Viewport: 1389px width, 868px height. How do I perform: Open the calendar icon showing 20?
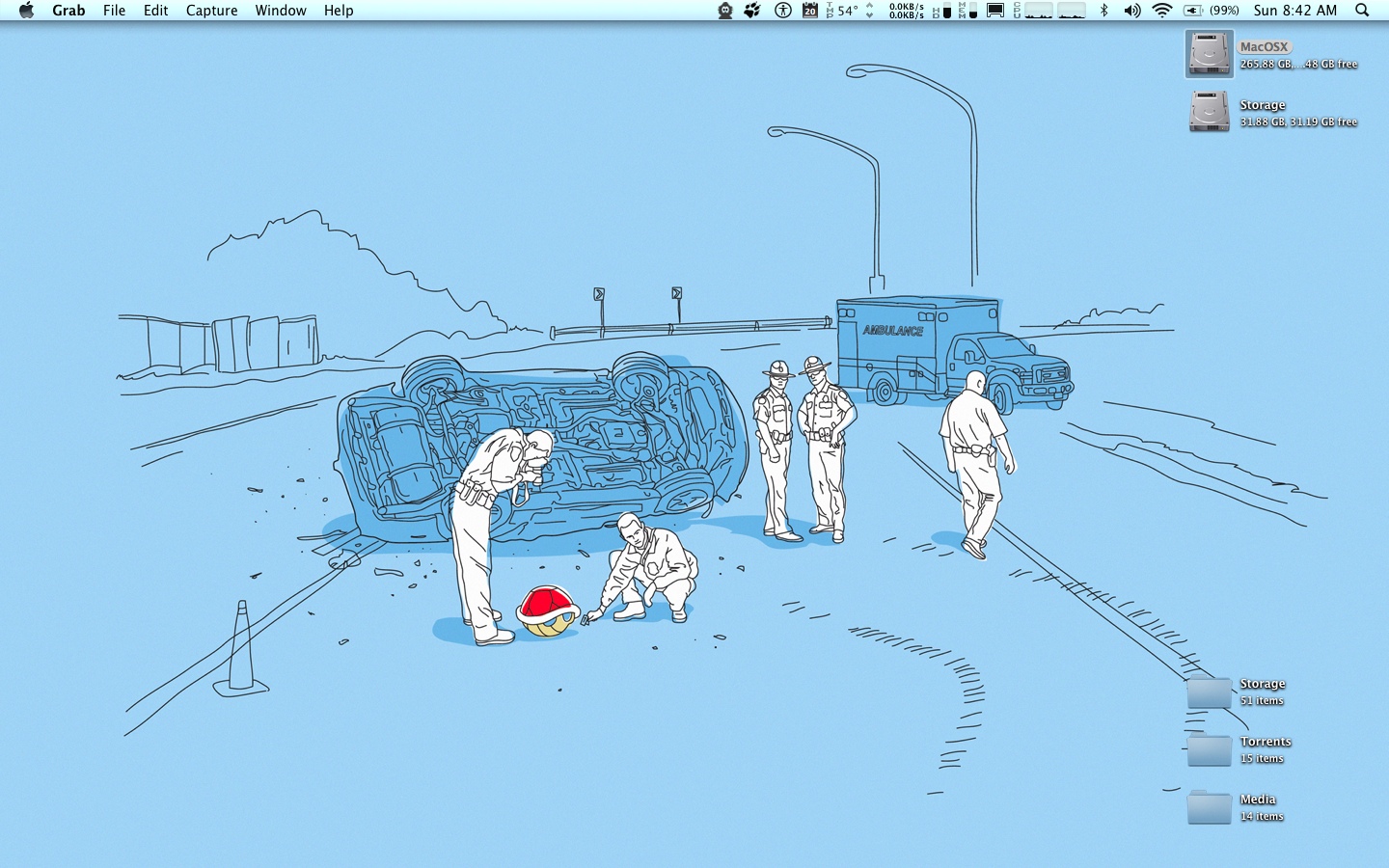pos(810,11)
